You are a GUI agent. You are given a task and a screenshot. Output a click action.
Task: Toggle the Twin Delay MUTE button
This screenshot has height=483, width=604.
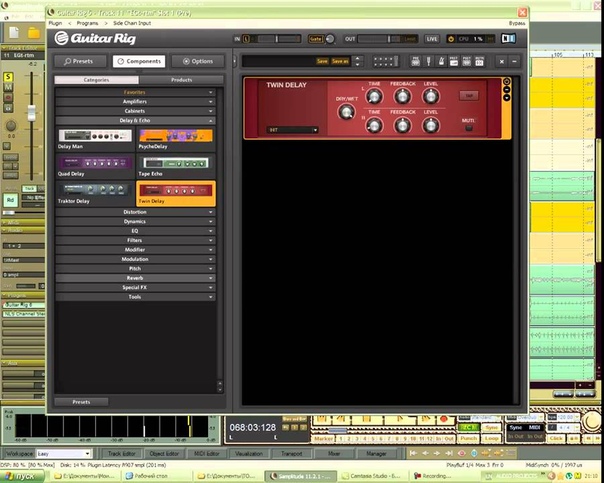pos(468,128)
